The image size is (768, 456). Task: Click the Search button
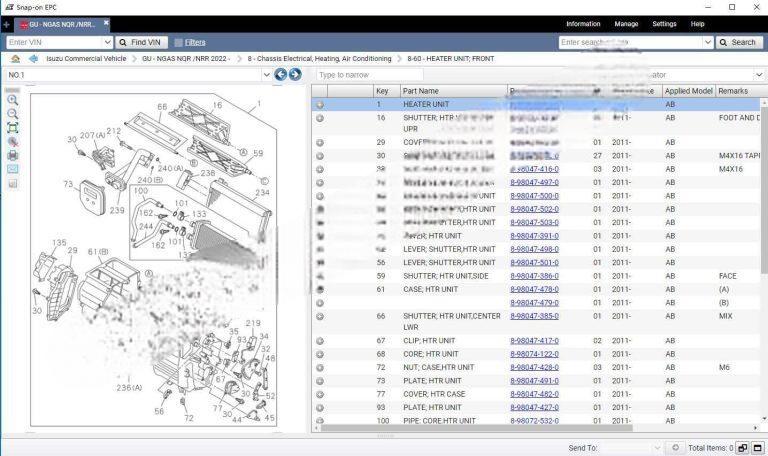coord(738,42)
